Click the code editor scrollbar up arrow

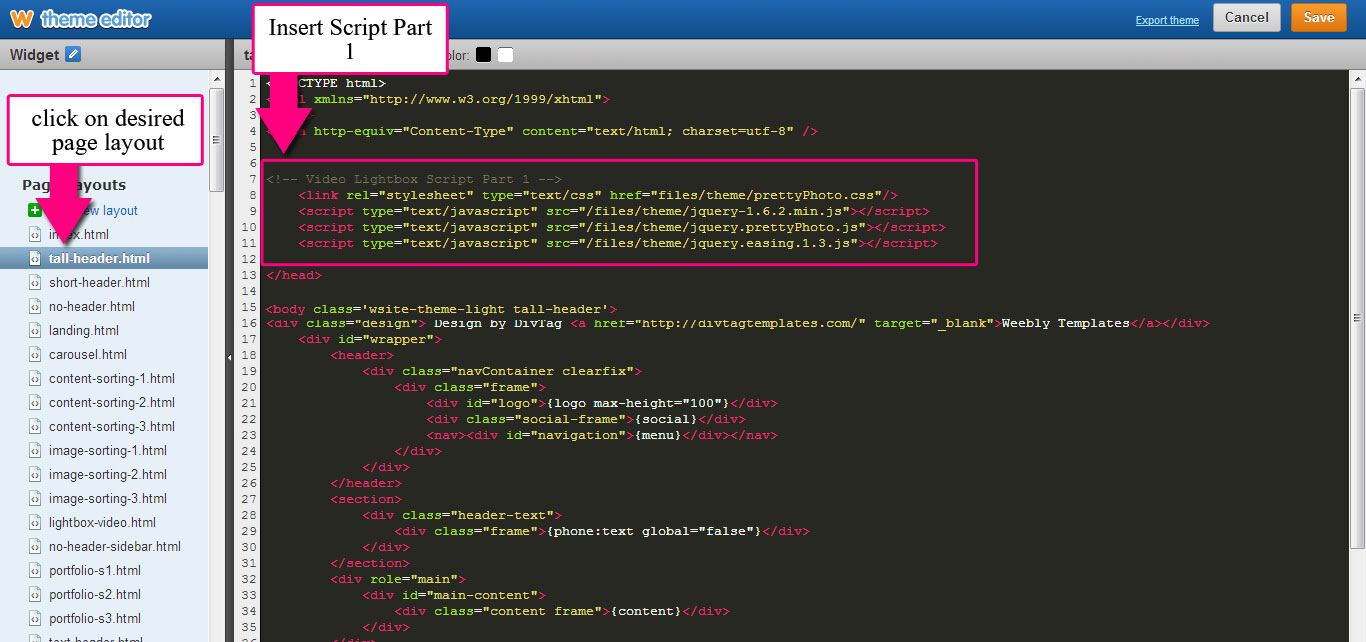1358,79
